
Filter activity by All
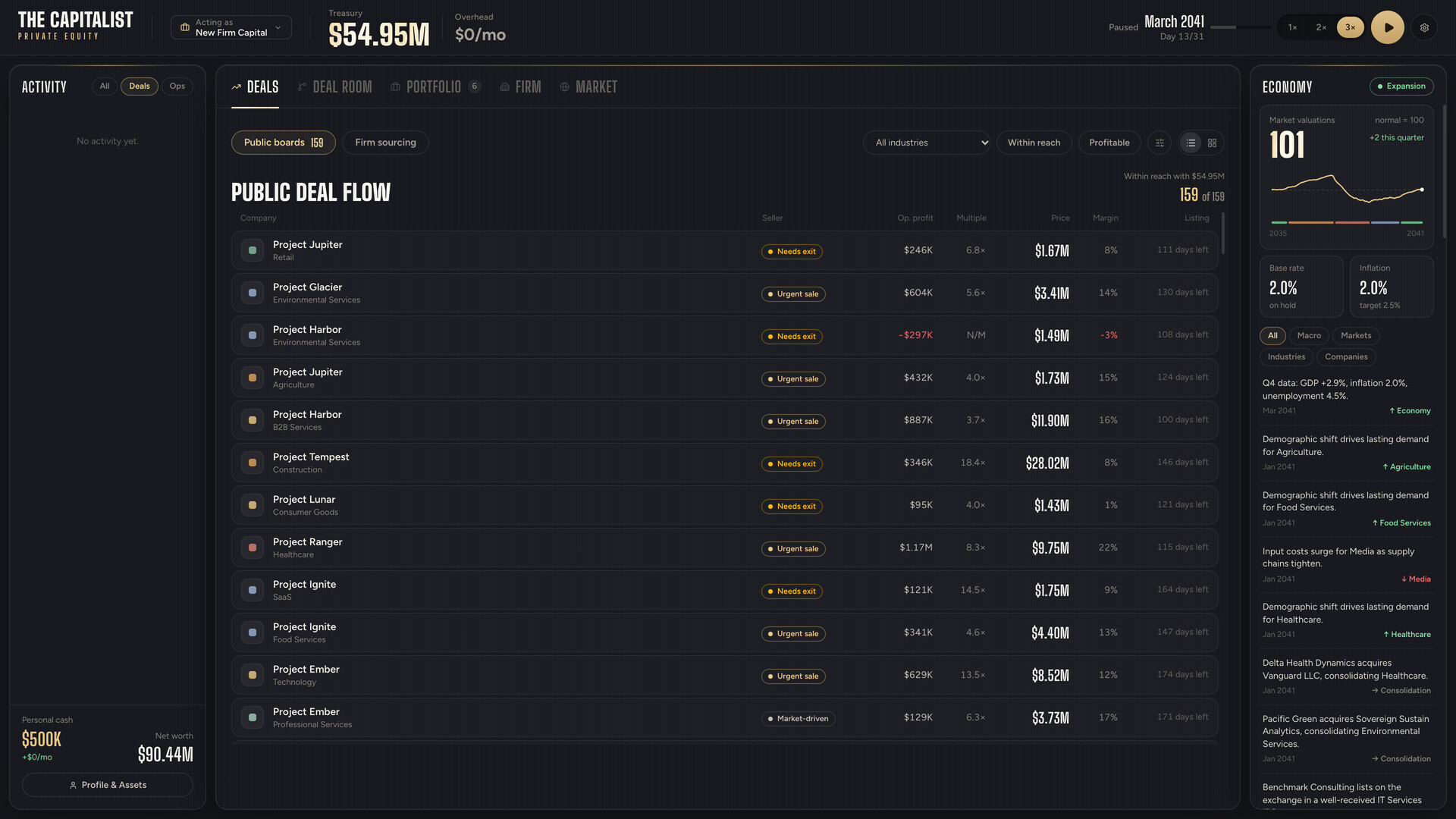tap(105, 86)
